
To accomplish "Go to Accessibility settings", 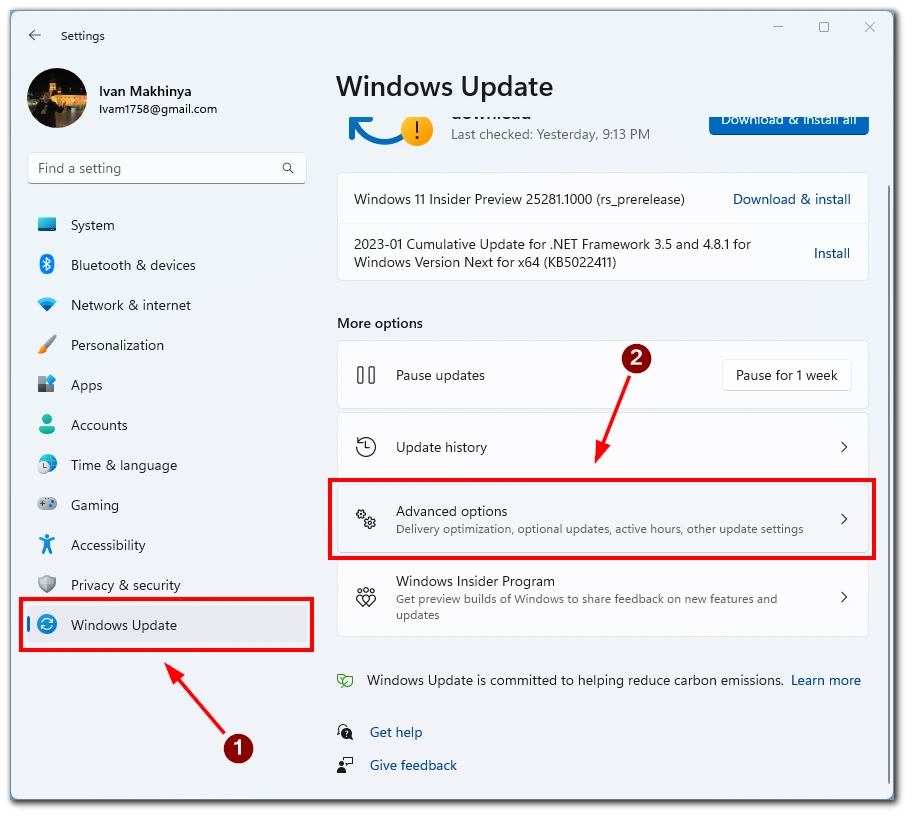I will coord(167,545).
